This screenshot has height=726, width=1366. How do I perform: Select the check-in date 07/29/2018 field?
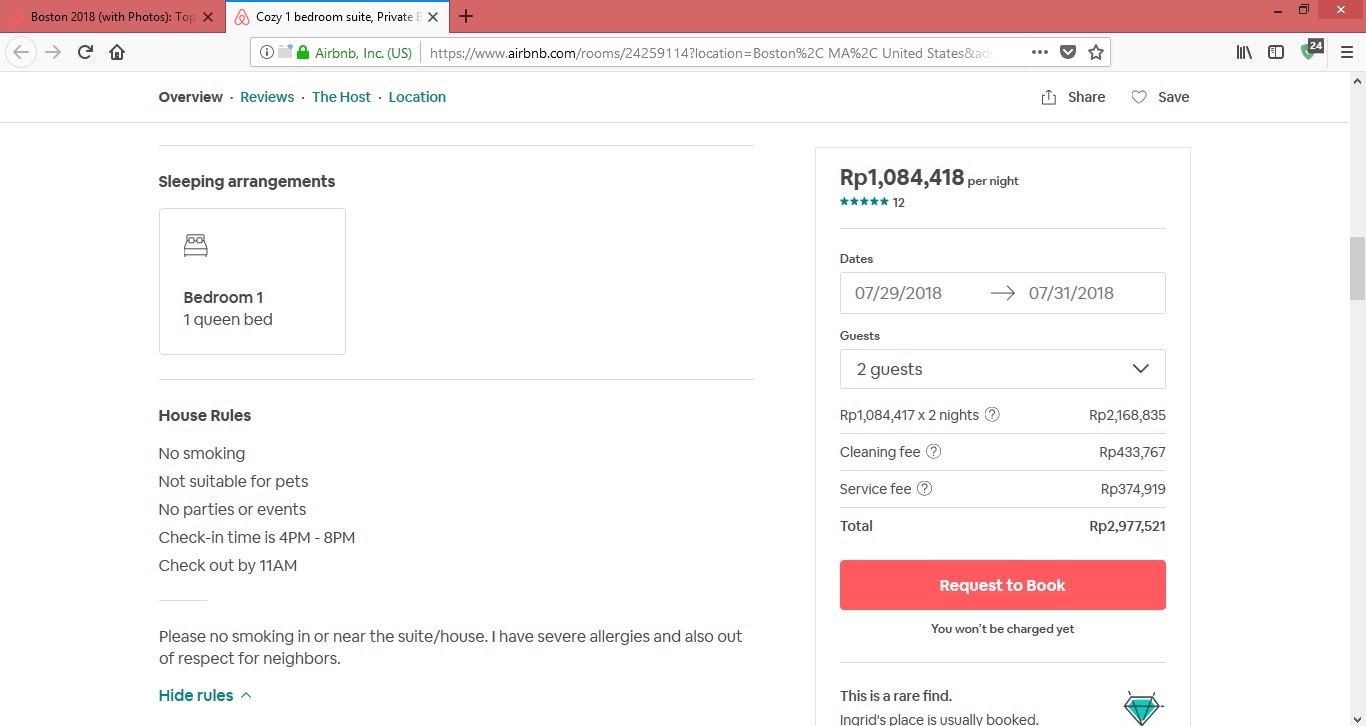[x=898, y=293]
